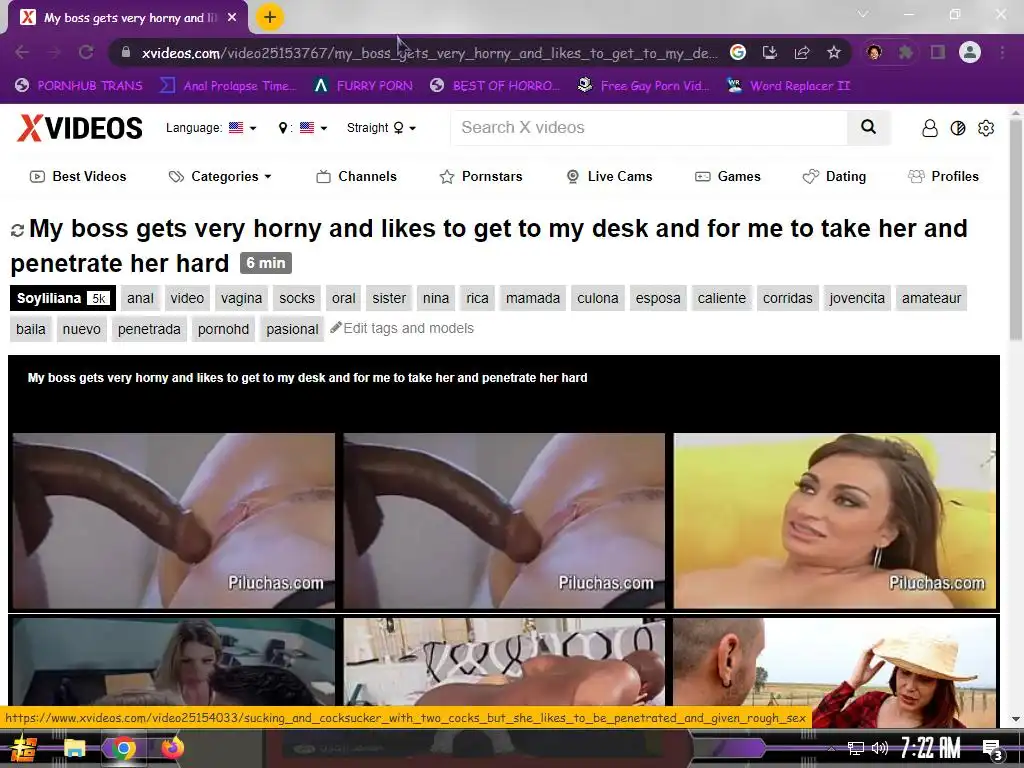Click the browser address bar URL
Image resolution: width=1024 pixels, height=768 pixels.
pyautogui.click(x=429, y=53)
